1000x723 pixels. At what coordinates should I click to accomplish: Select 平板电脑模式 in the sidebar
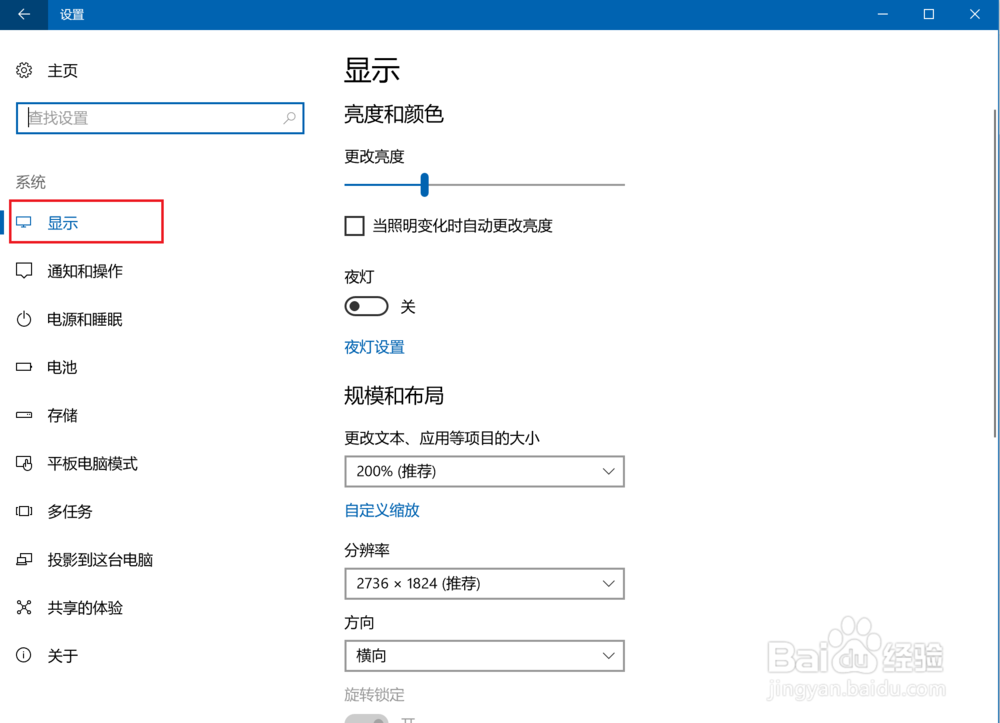[x=85, y=463]
